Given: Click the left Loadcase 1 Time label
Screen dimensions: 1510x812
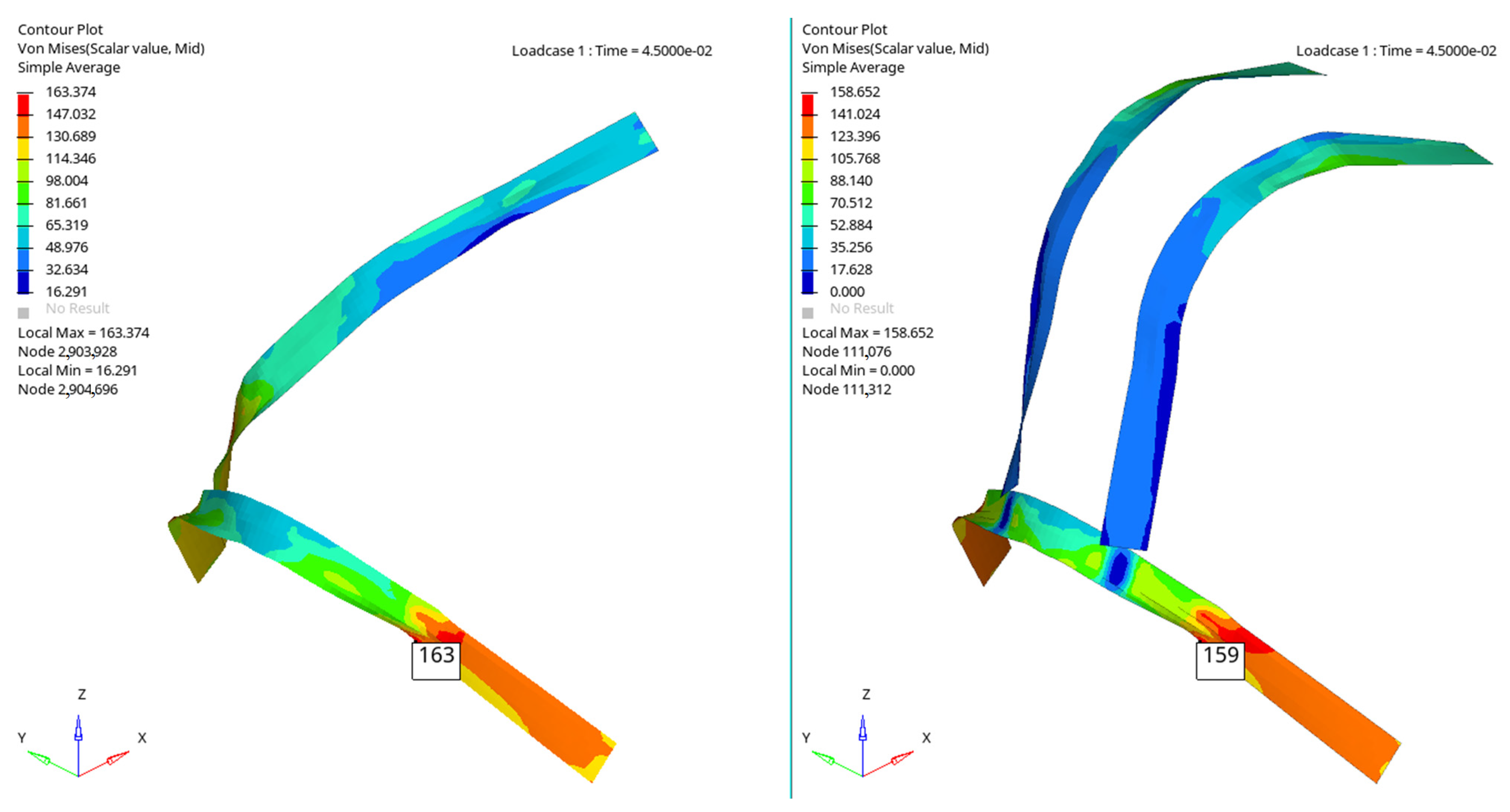Looking at the screenshot, I should click(x=612, y=51).
